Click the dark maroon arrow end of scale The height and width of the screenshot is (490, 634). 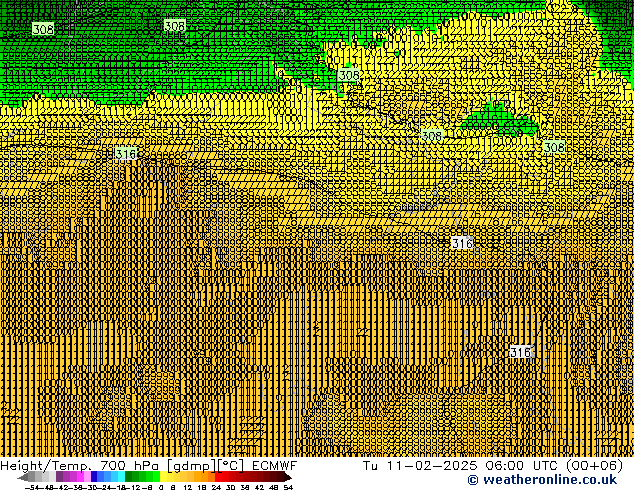tap(288, 477)
